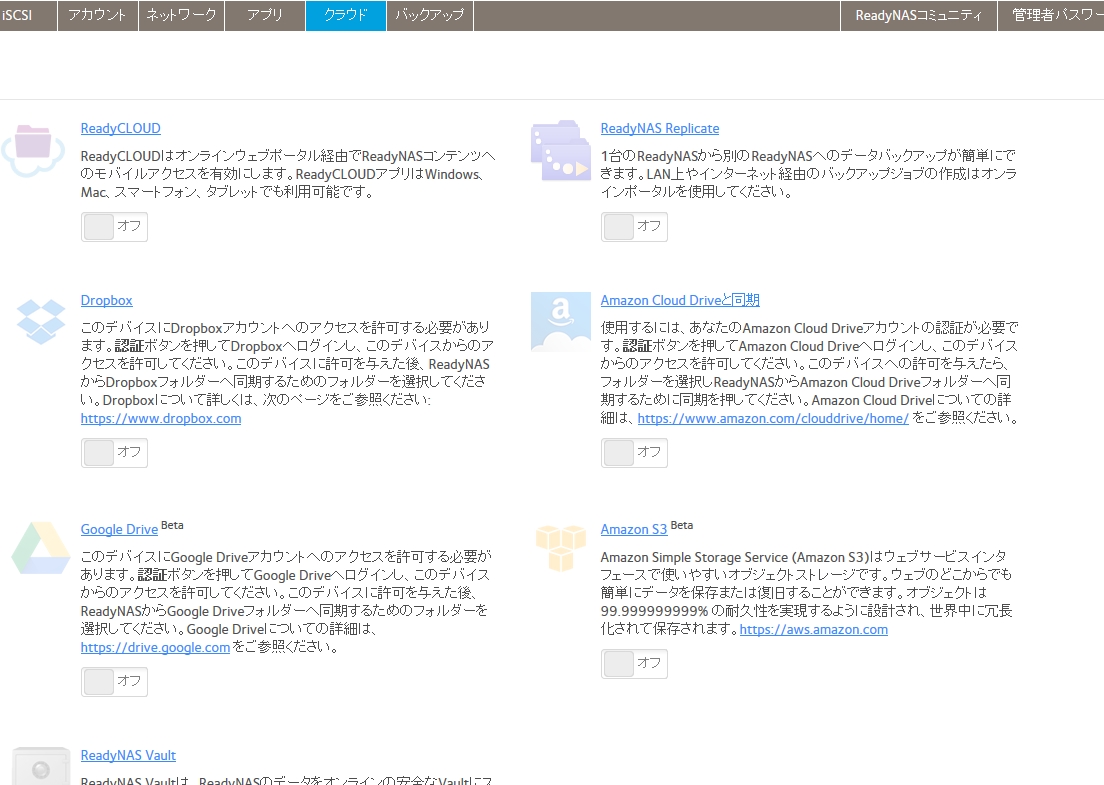Click the Beta label beside Google Drive

click(x=172, y=525)
